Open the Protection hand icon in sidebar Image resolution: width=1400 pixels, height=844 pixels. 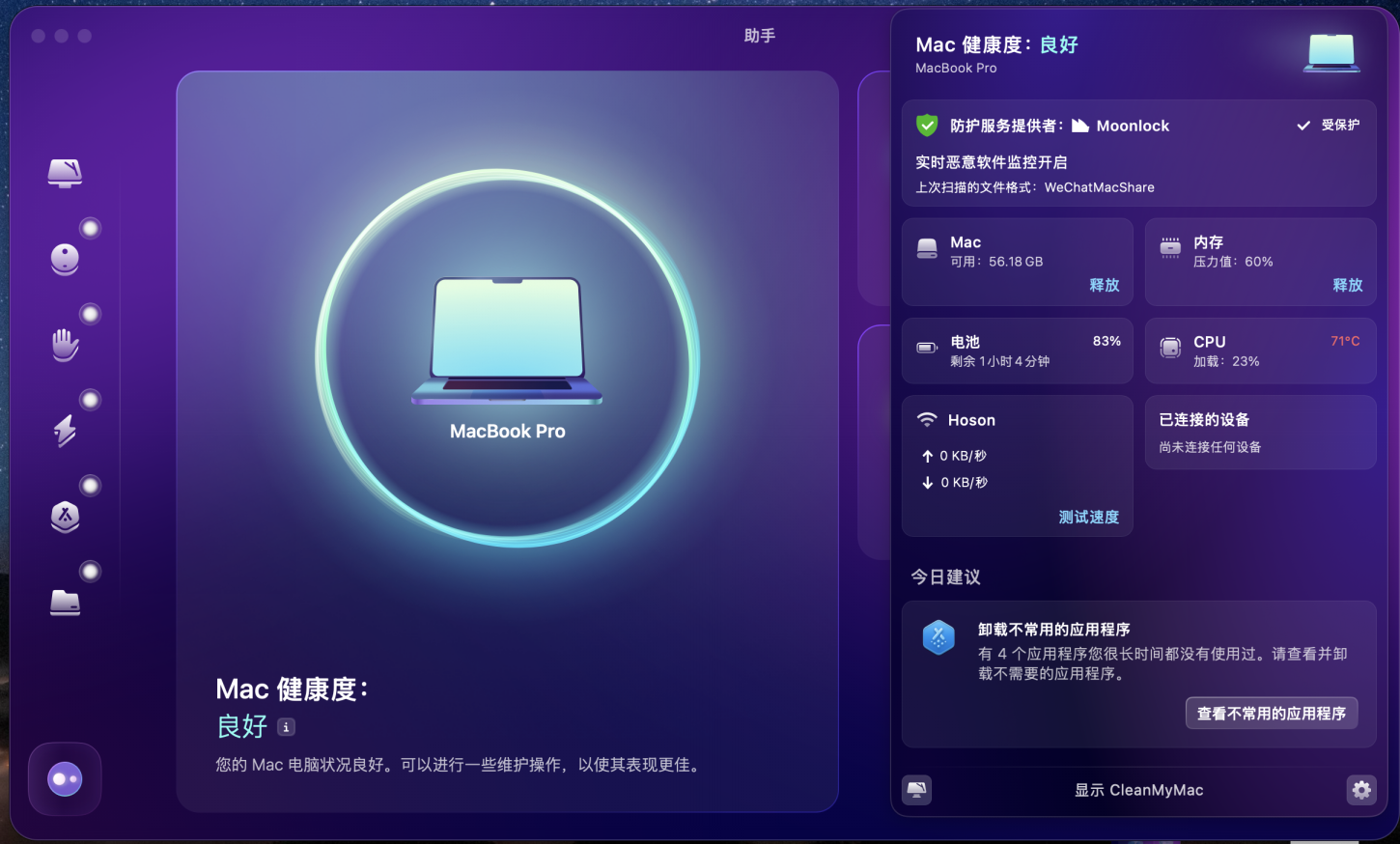(x=65, y=345)
